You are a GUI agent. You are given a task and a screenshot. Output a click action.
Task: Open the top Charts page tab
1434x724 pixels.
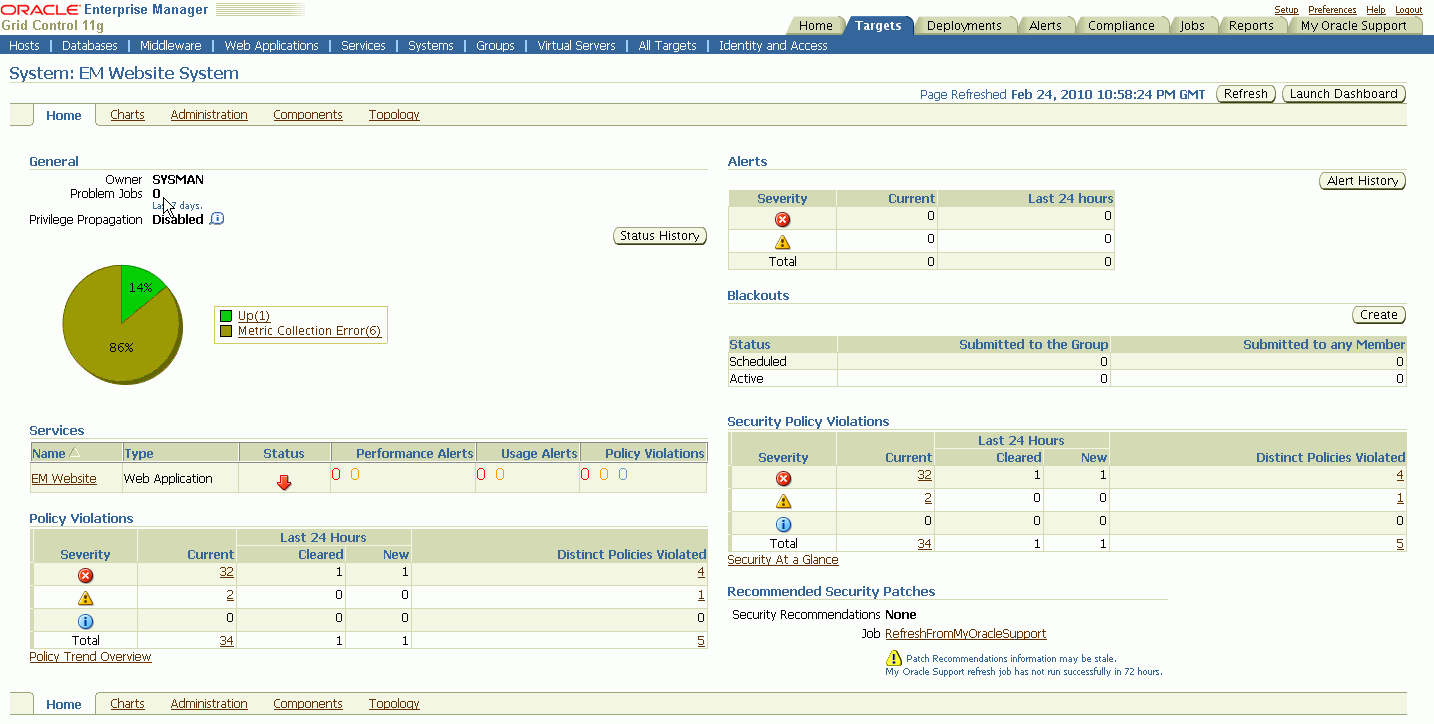point(127,115)
